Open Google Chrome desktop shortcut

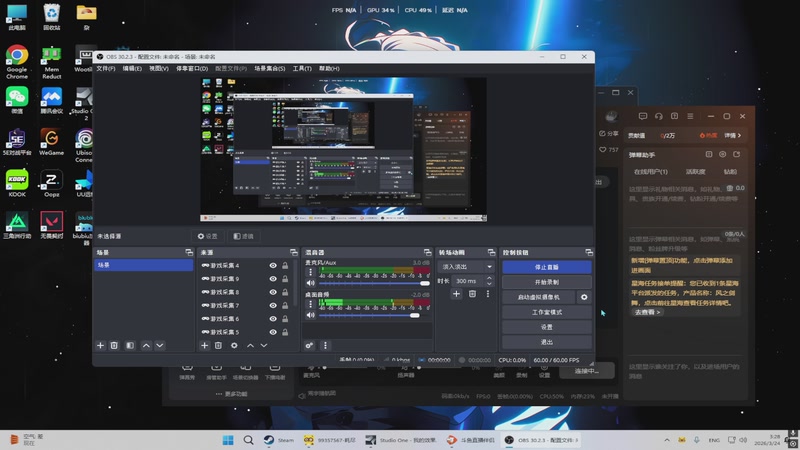tap(17, 61)
